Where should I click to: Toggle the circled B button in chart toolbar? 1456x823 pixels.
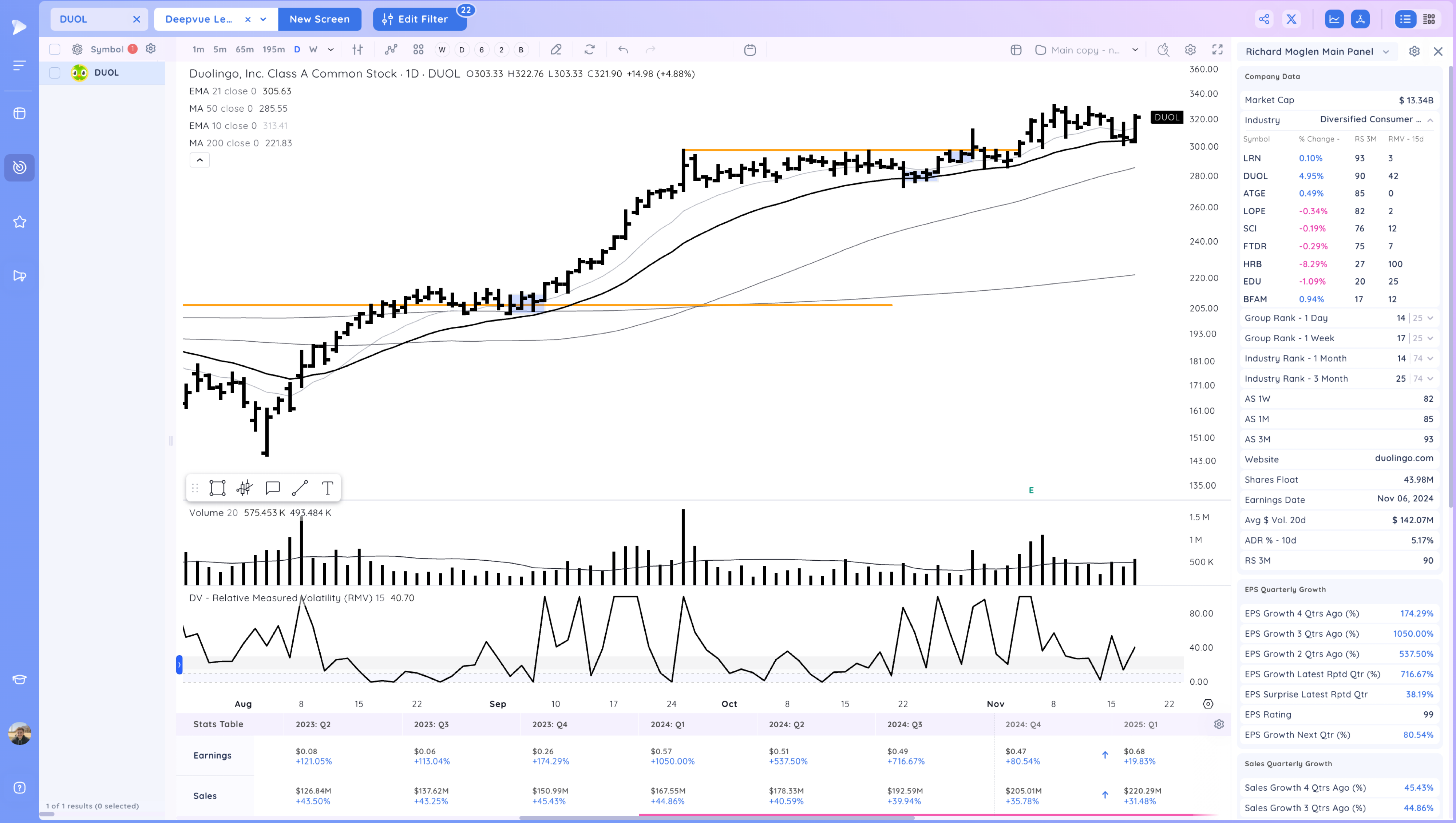521,50
